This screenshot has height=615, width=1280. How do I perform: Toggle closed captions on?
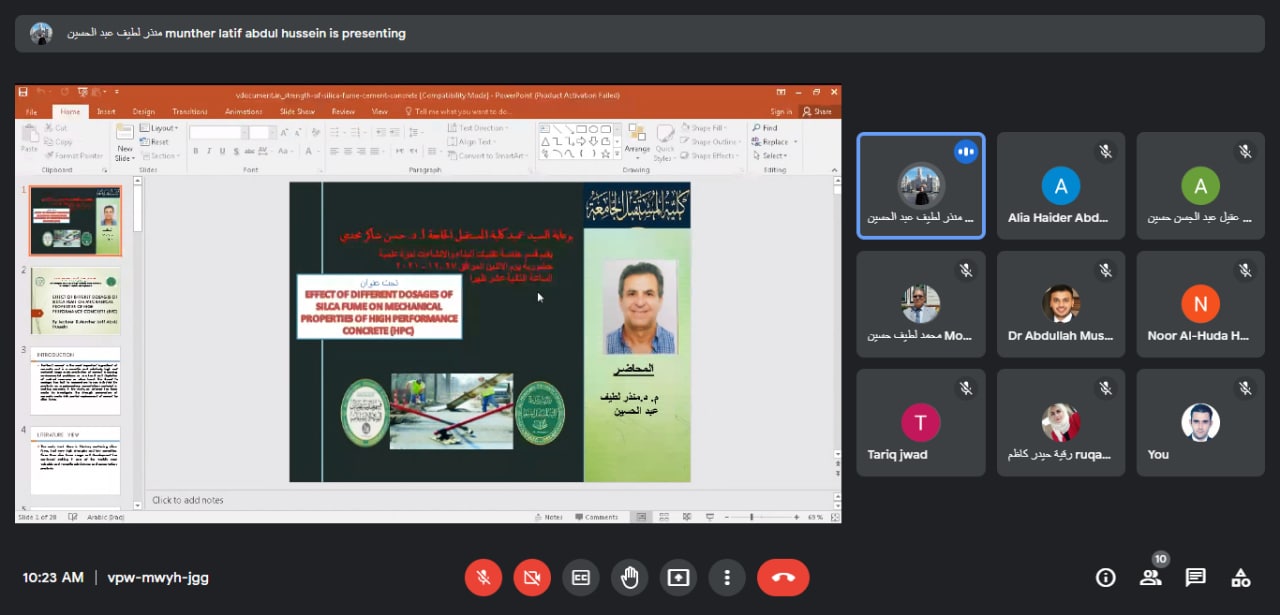click(581, 577)
